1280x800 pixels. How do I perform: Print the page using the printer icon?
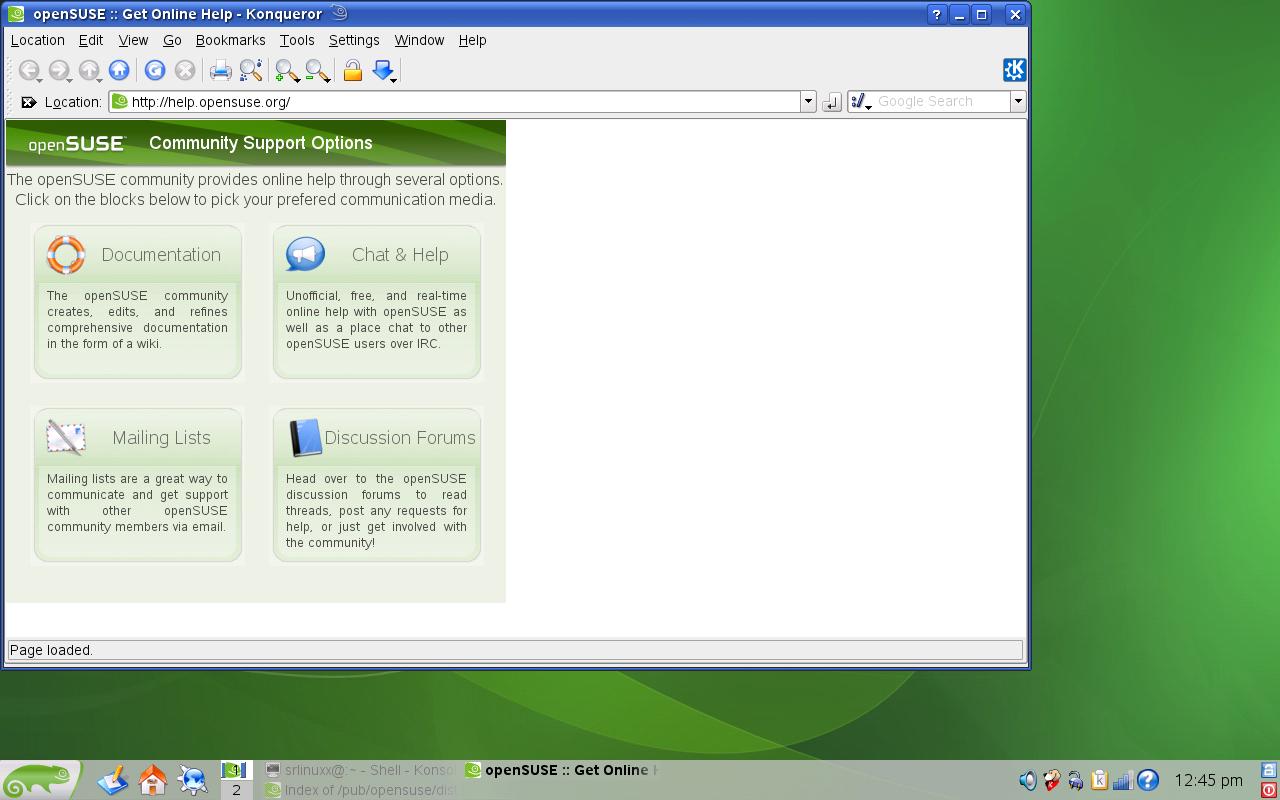point(220,70)
